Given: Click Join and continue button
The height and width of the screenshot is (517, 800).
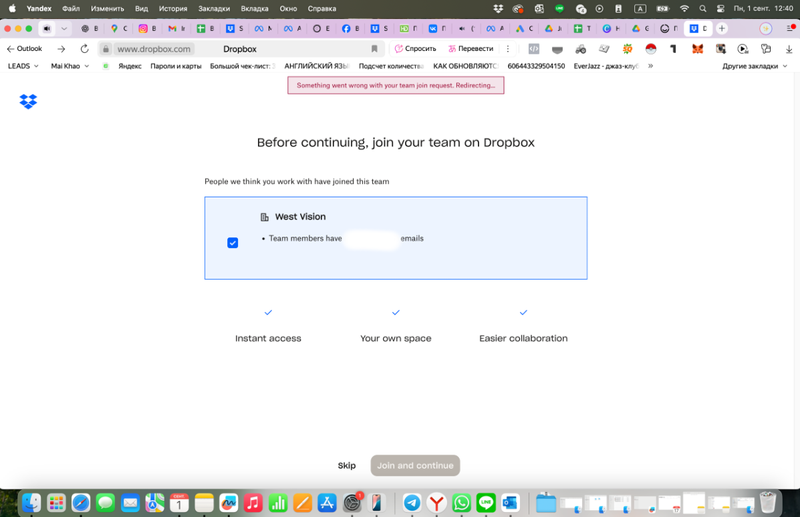Looking at the screenshot, I should 415,465.
